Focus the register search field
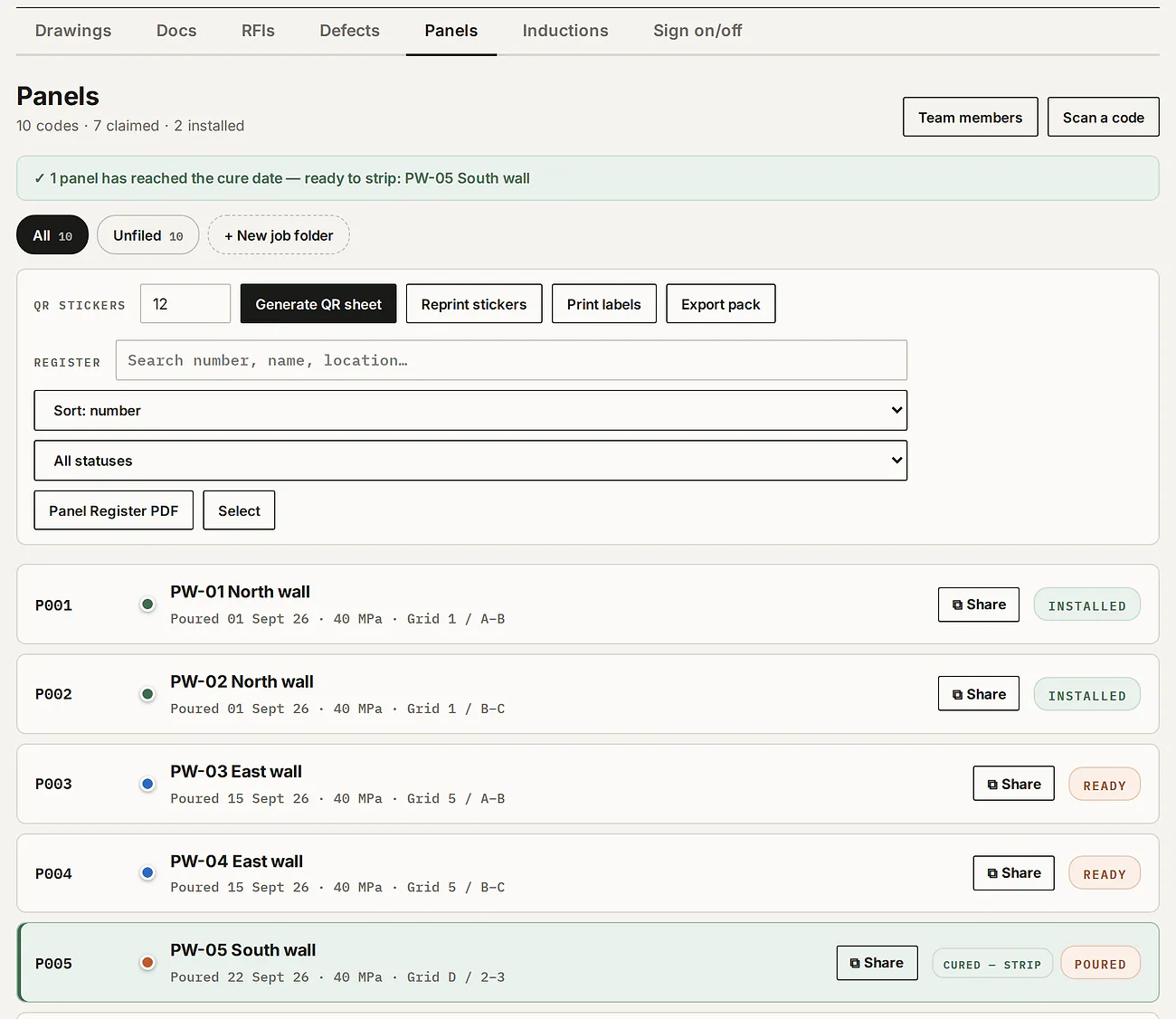The width and height of the screenshot is (1176, 1019). tap(511, 360)
